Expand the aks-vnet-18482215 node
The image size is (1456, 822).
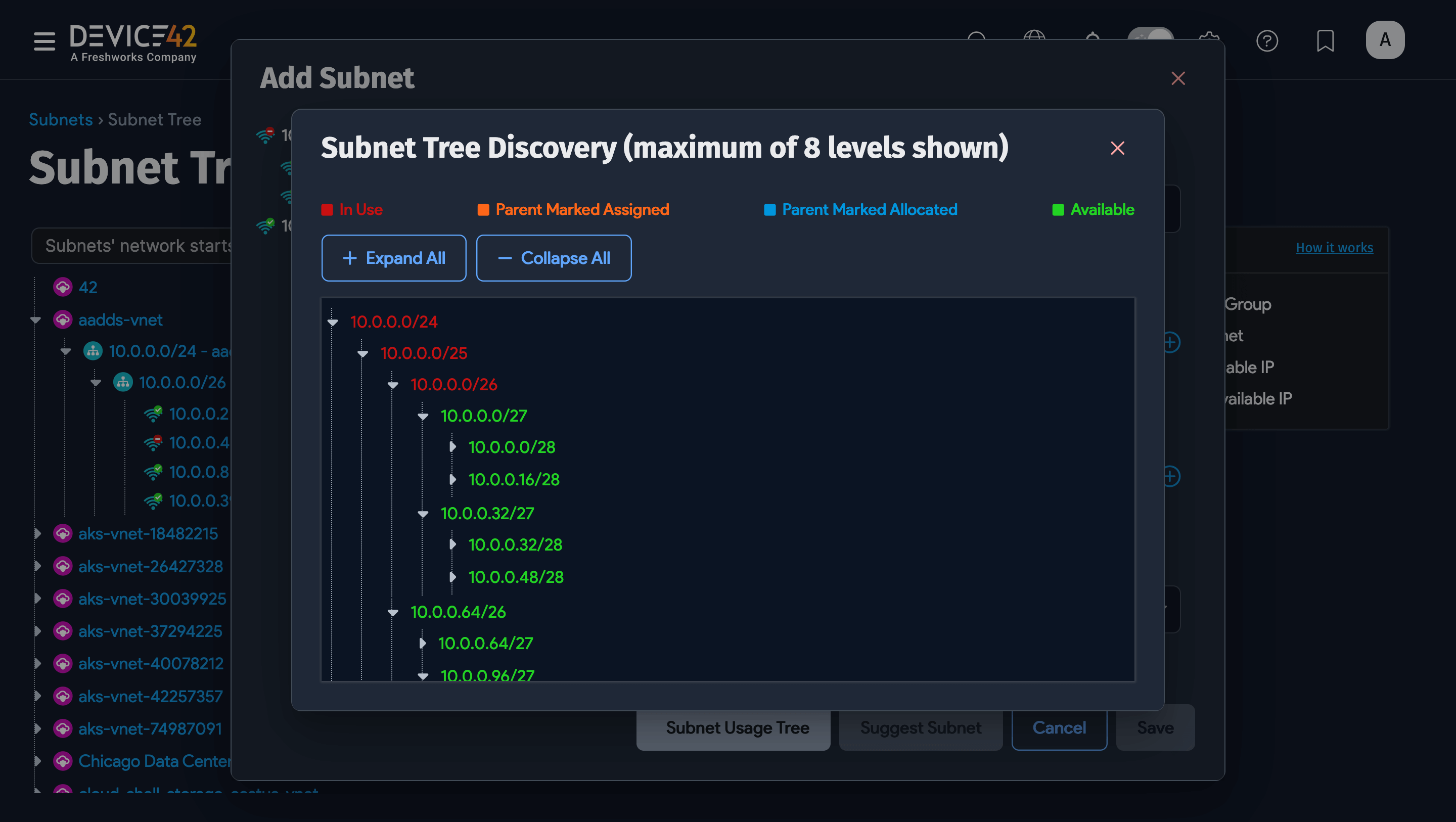coord(37,533)
